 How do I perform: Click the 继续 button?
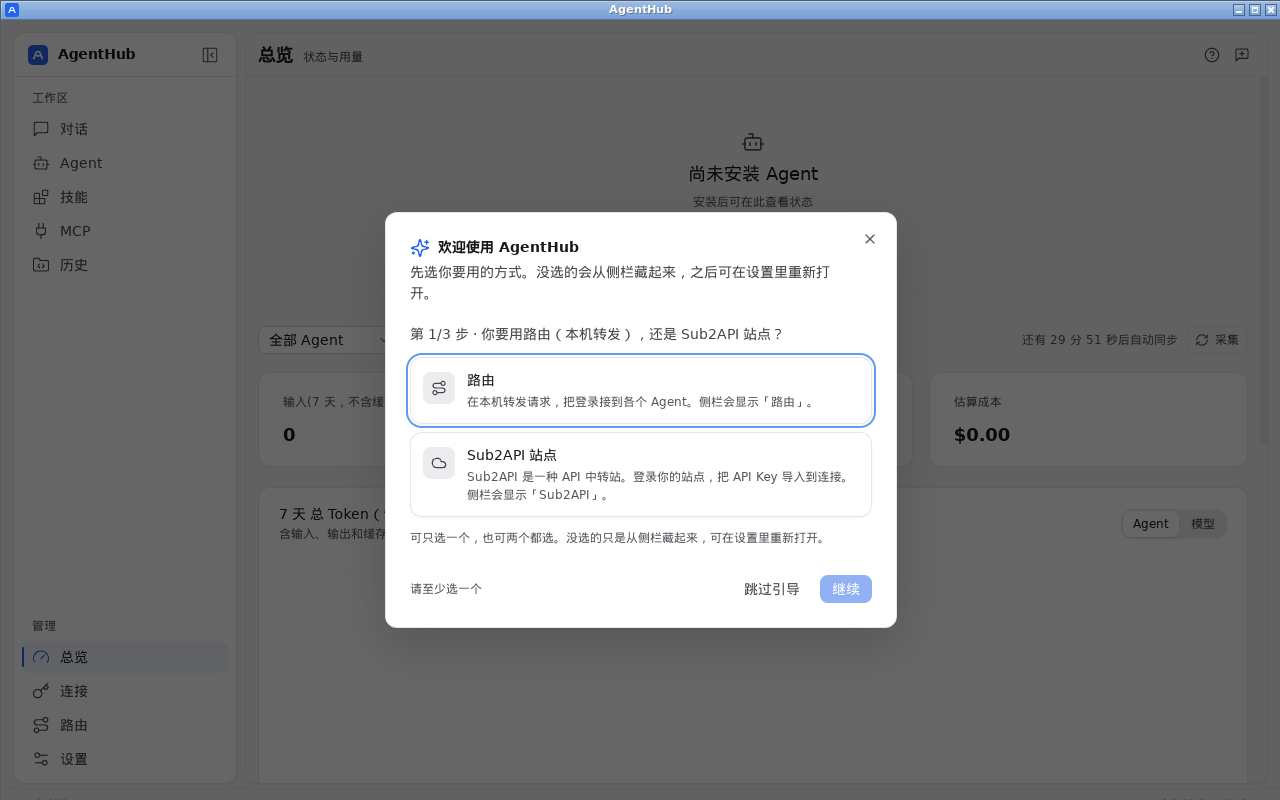(x=846, y=589)
